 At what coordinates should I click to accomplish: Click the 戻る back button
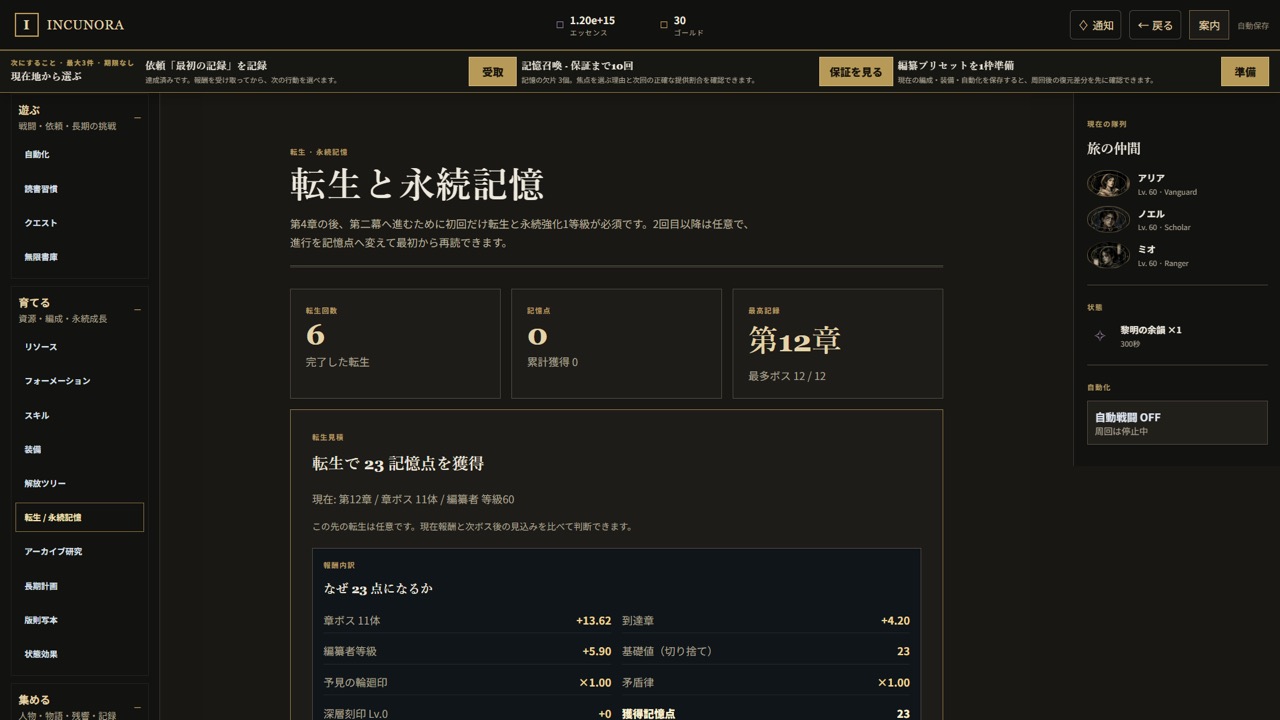click(1155, 25)
